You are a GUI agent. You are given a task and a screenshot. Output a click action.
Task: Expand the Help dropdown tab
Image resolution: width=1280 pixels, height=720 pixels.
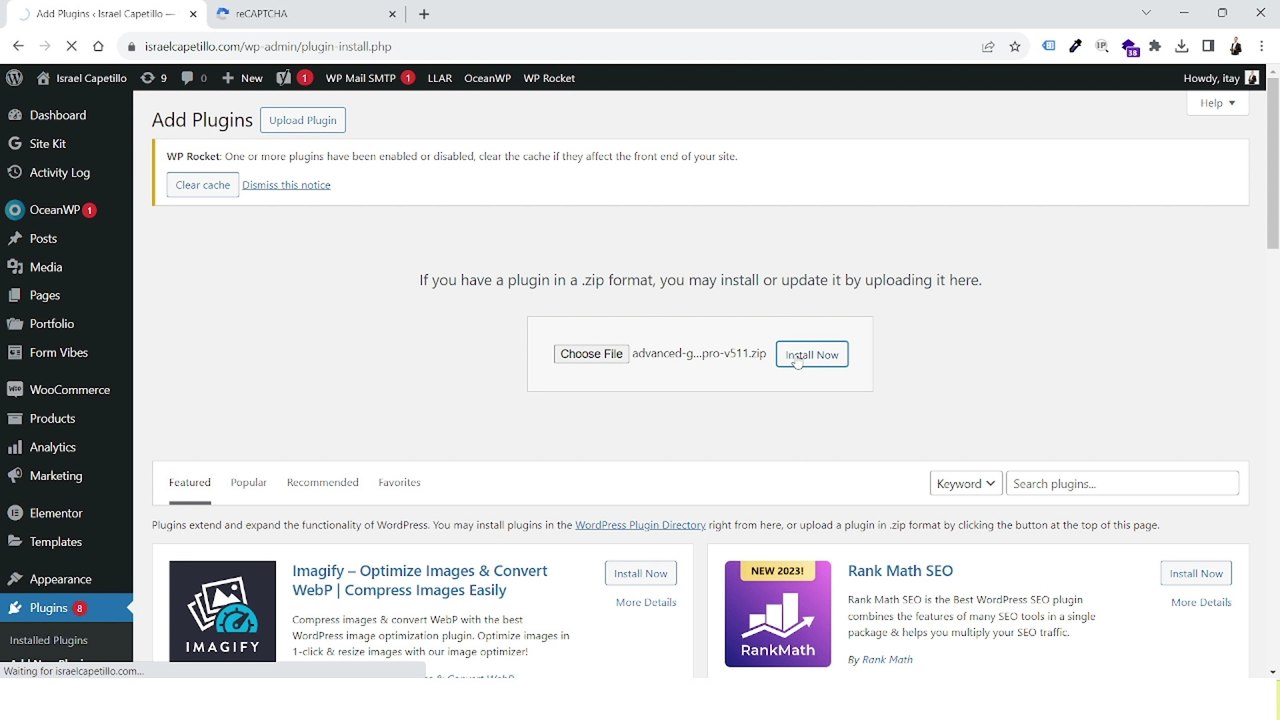[x=1218, y=103]
